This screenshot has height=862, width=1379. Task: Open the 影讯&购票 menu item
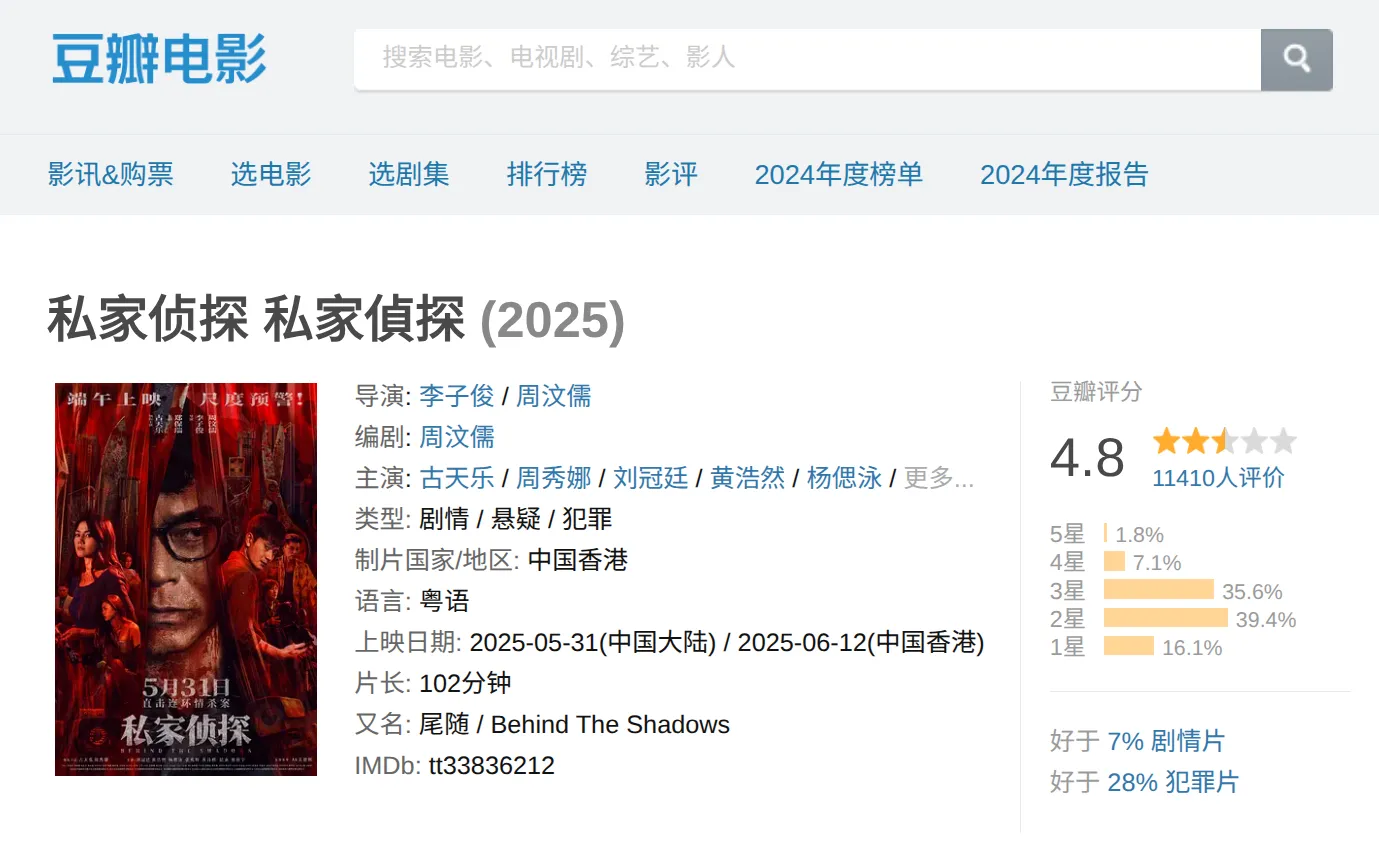pos(111,174)
